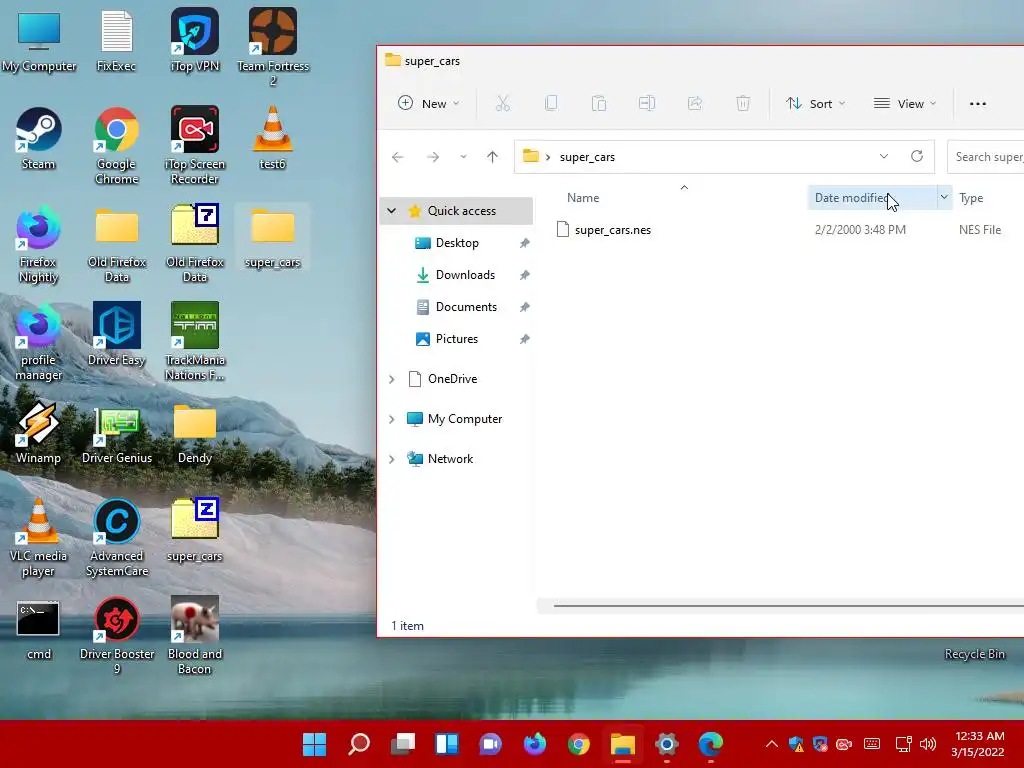The width and height of the screenshot is (1024, 768).
Task: Open the clock showing 12:33 AM
Action: click(978, 744)
